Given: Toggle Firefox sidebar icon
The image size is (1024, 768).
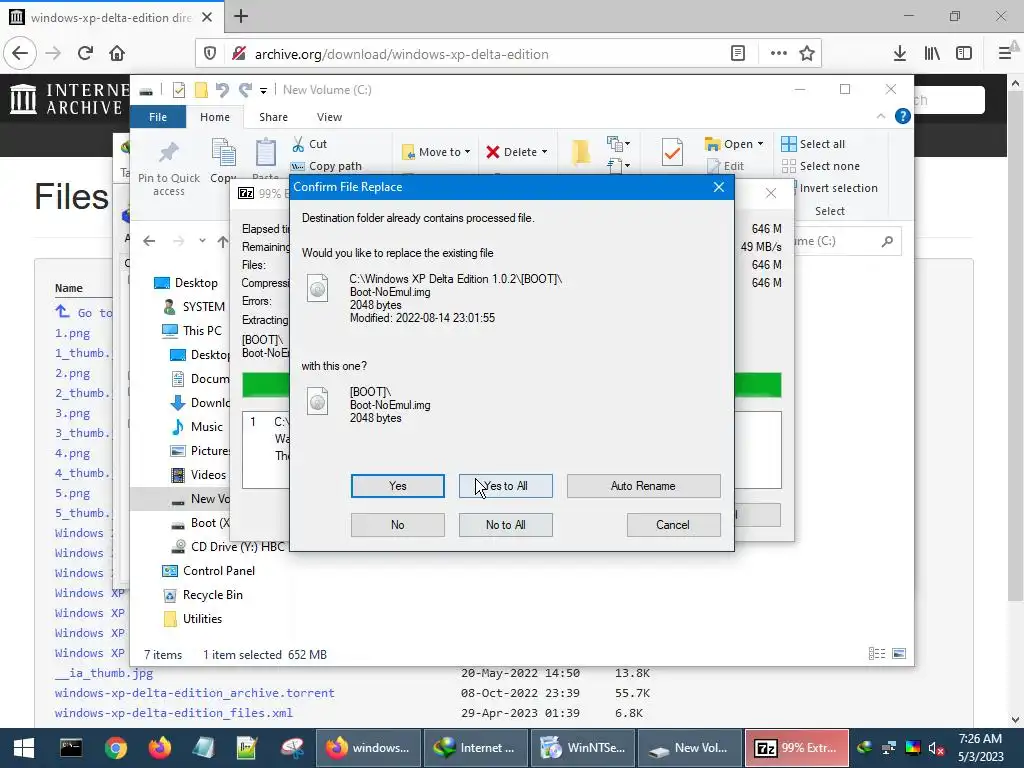Looking at the screenshot, I should click(x=964, y=54).
